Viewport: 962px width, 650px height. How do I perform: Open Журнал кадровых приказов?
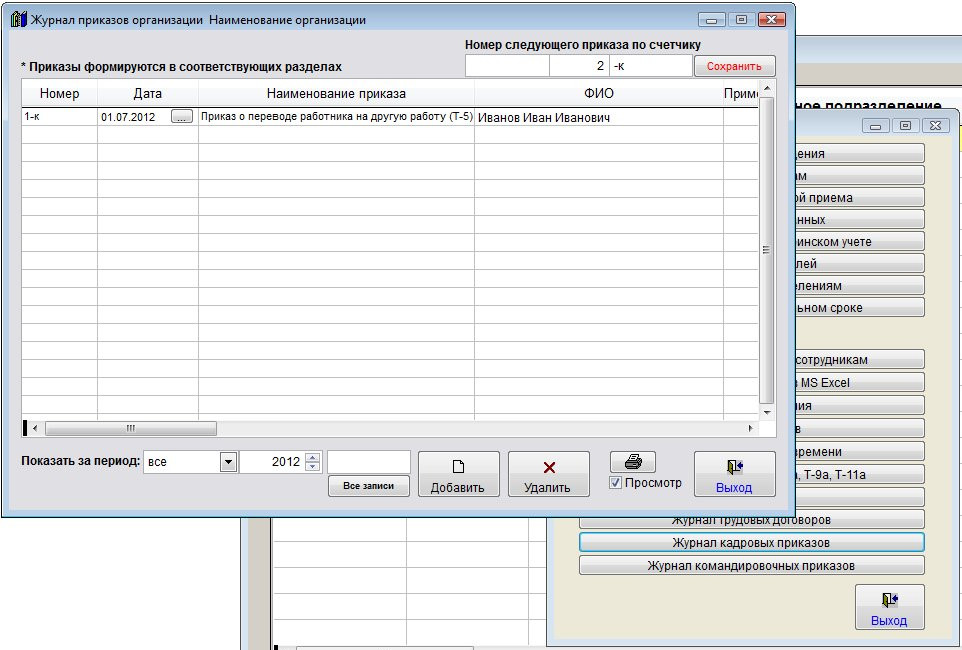click(x=751, y=542)
